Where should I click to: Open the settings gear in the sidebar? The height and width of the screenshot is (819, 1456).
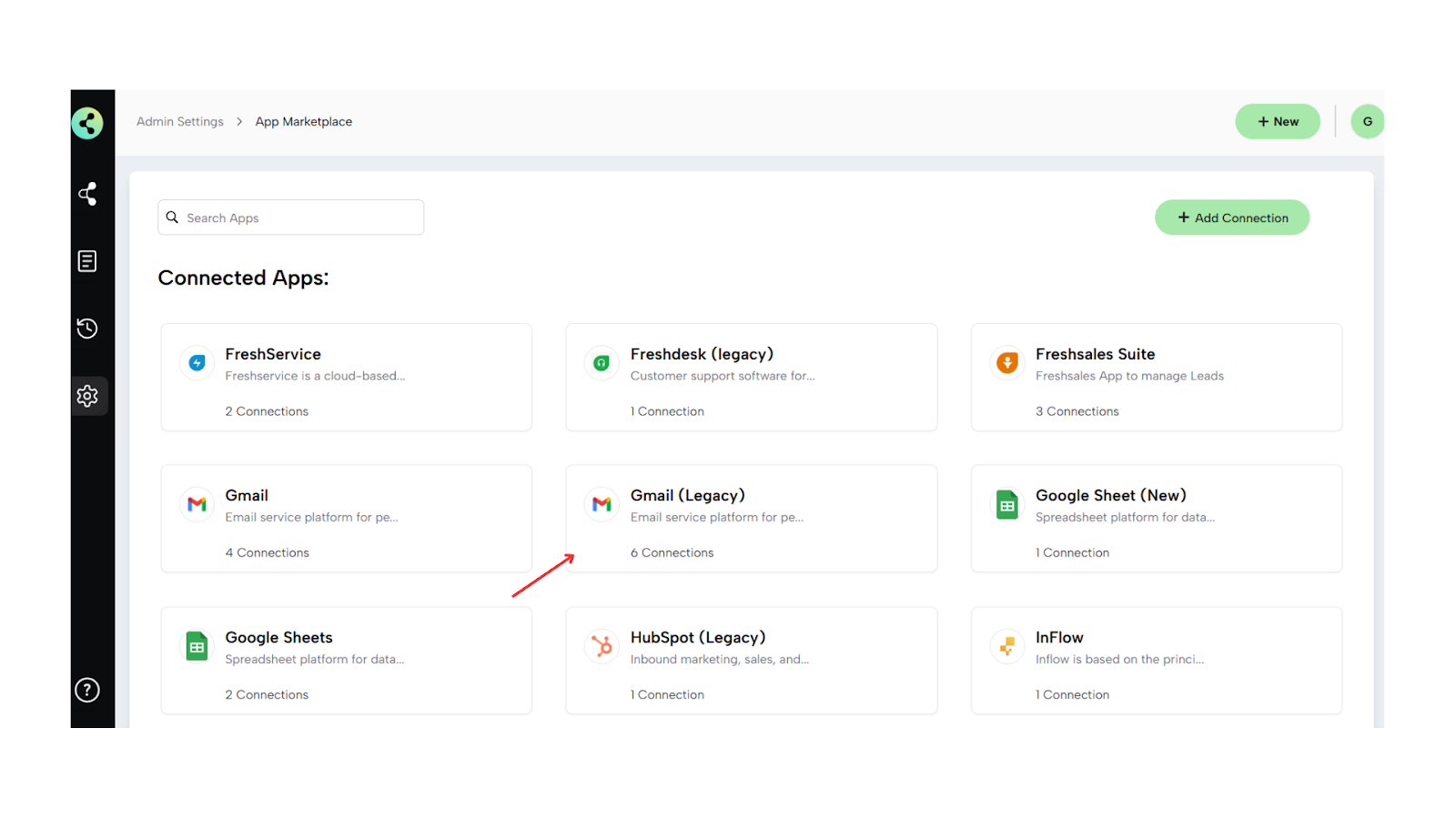[87, 396]
